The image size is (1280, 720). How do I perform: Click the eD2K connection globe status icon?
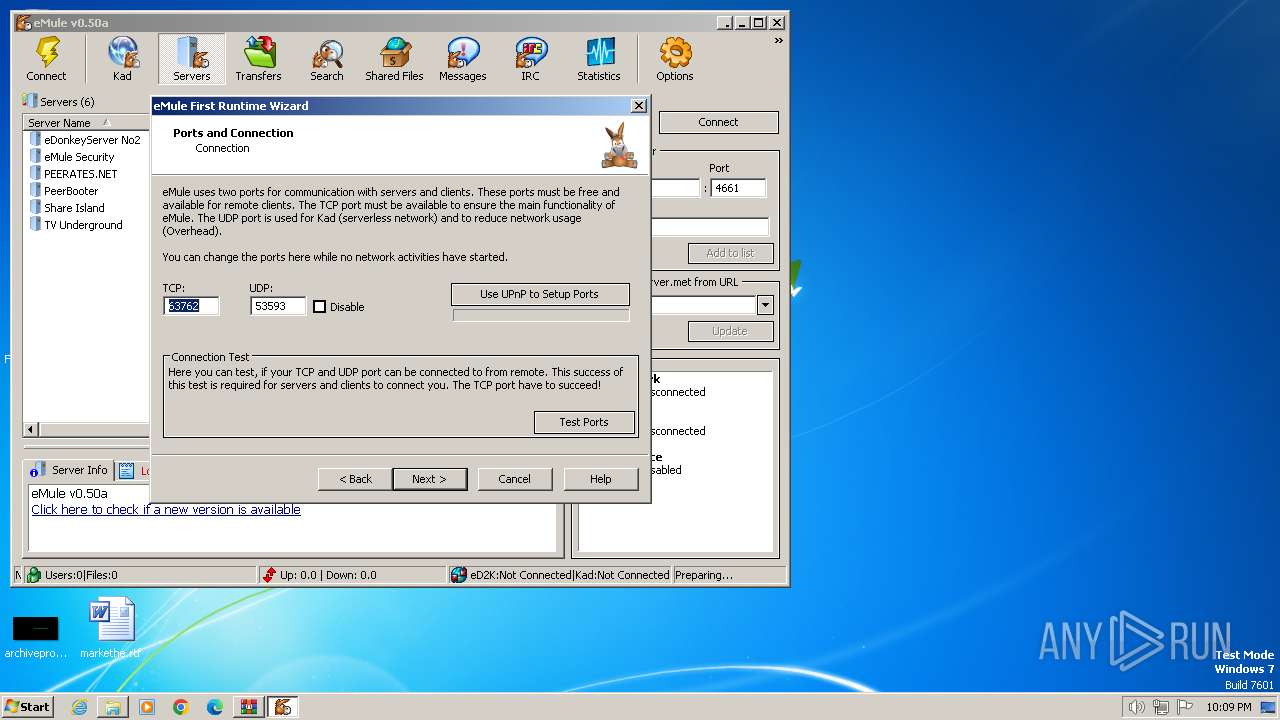point(459,575)
